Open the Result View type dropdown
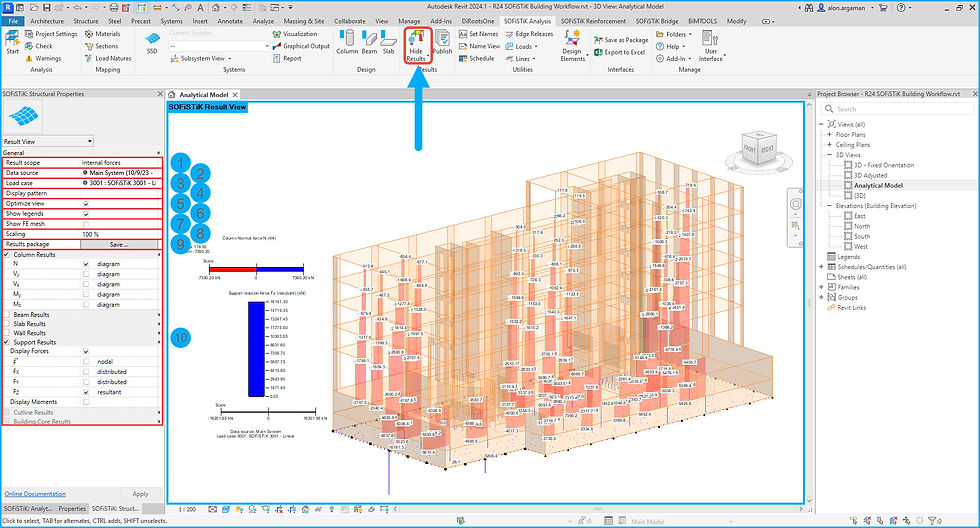The width and height of the screenshot is (980, 528). point(48,141)
